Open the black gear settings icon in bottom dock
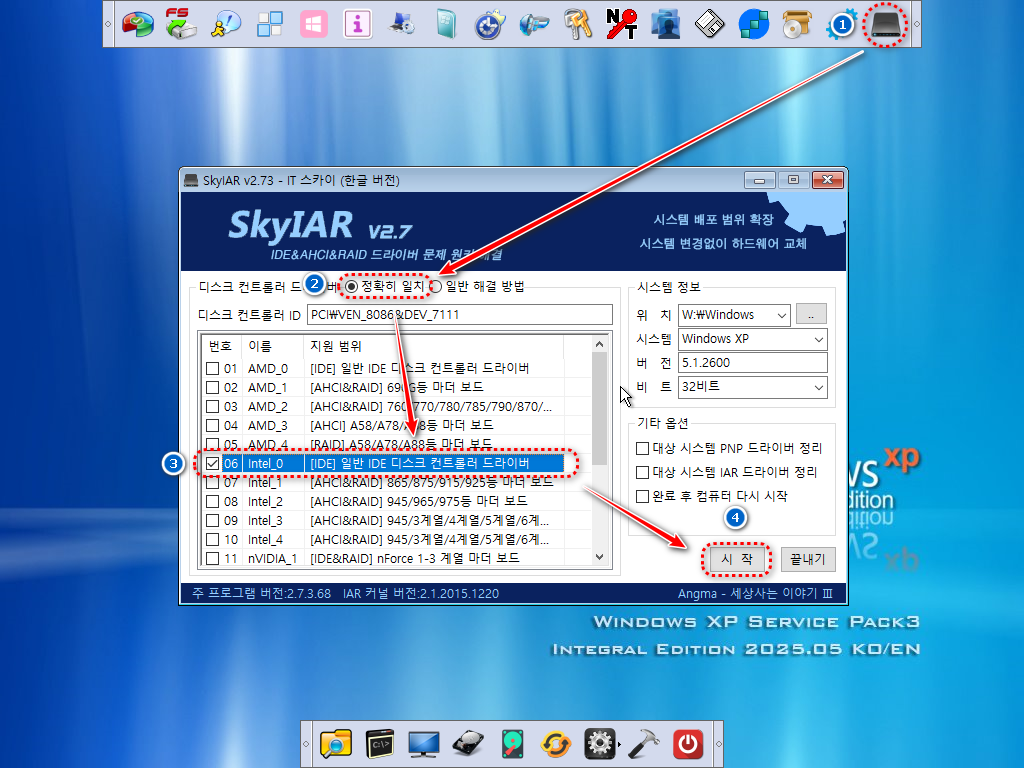 tap(600, 744)
